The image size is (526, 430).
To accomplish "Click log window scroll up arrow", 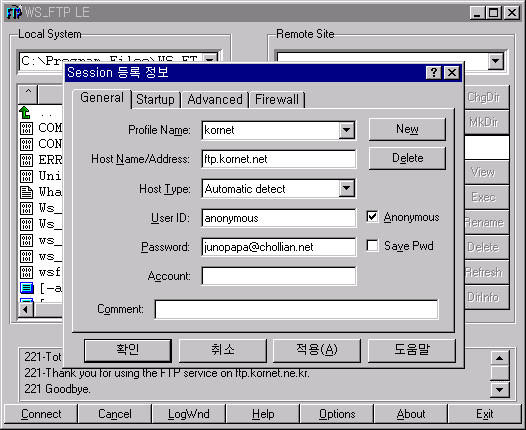I will pos(499,358).
